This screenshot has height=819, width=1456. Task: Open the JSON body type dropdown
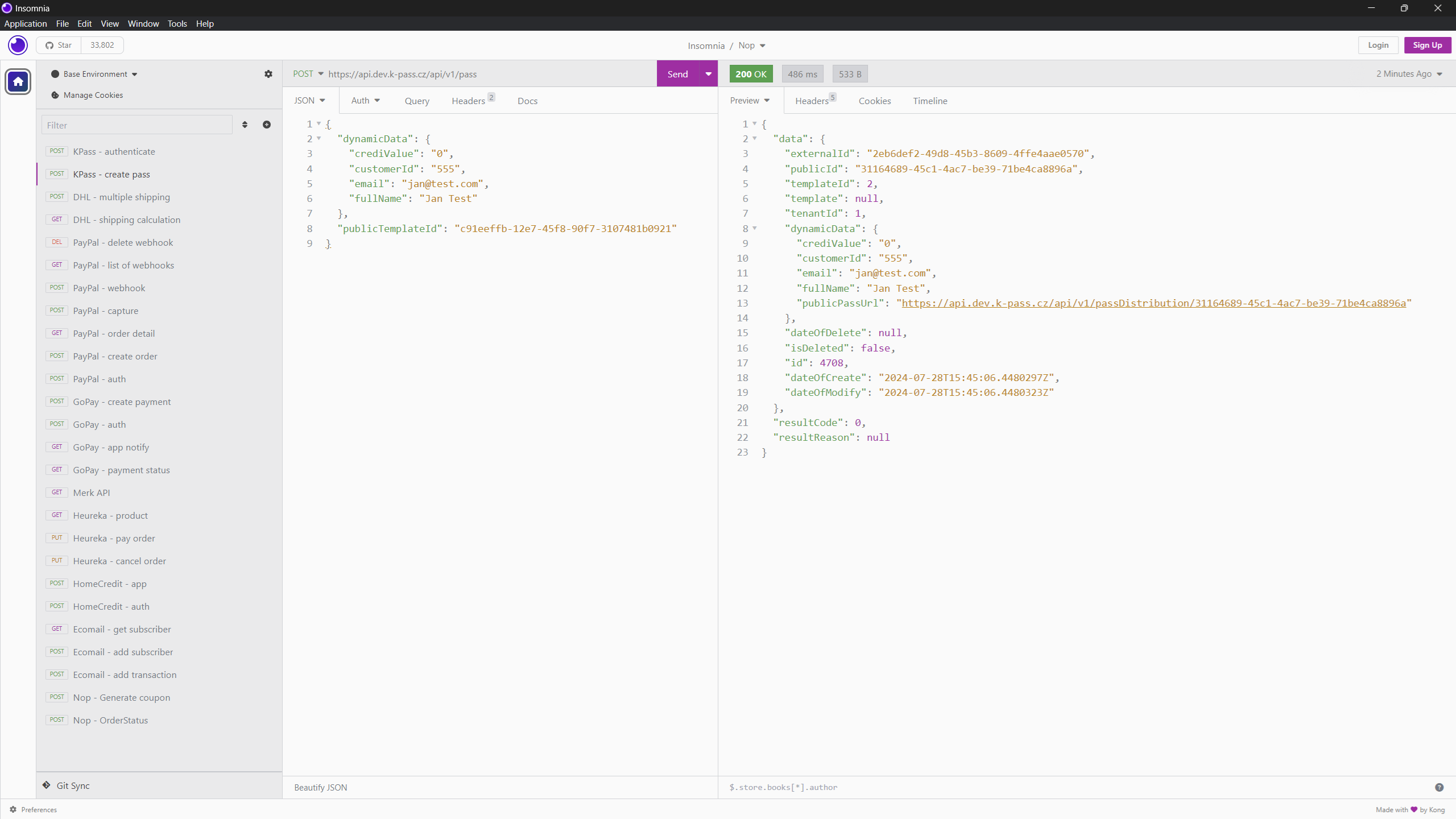[309, 100]
